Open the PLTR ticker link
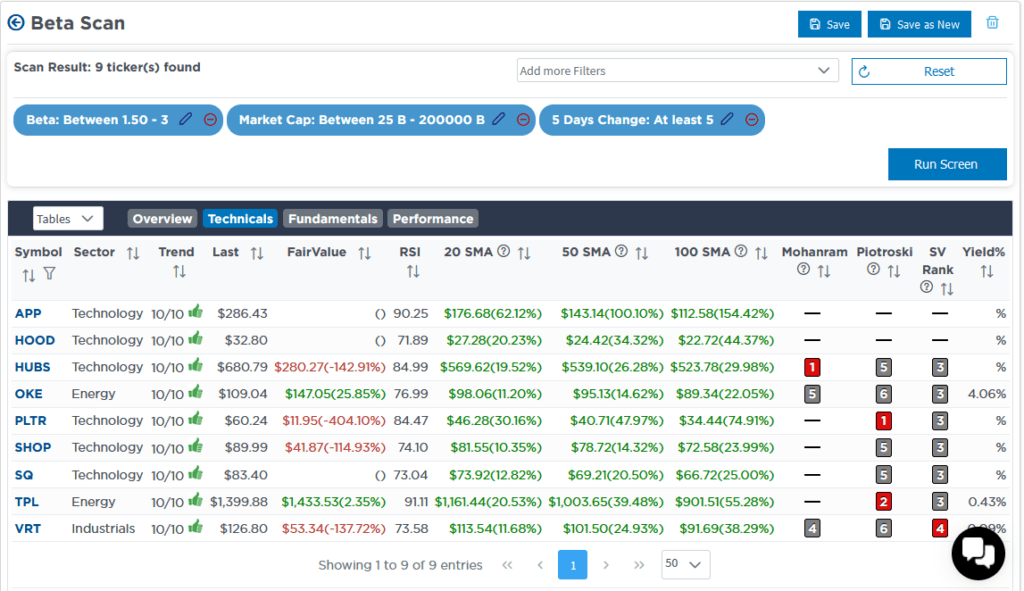1024x591 pixels. click(31, 421)
